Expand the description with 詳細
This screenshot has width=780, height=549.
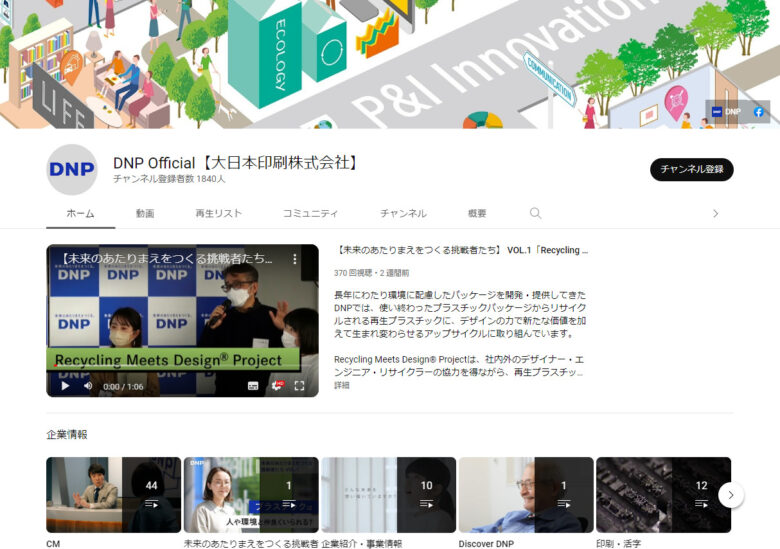pos(342,385)
